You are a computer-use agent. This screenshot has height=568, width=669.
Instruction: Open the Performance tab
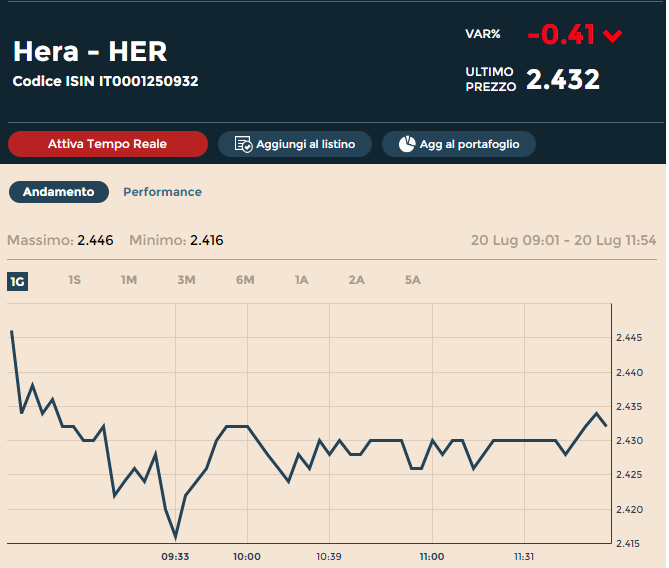[163, 192]
